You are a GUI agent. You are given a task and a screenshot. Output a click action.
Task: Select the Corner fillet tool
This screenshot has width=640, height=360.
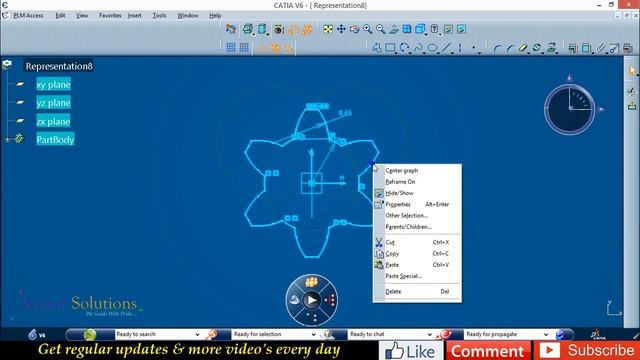497,49
